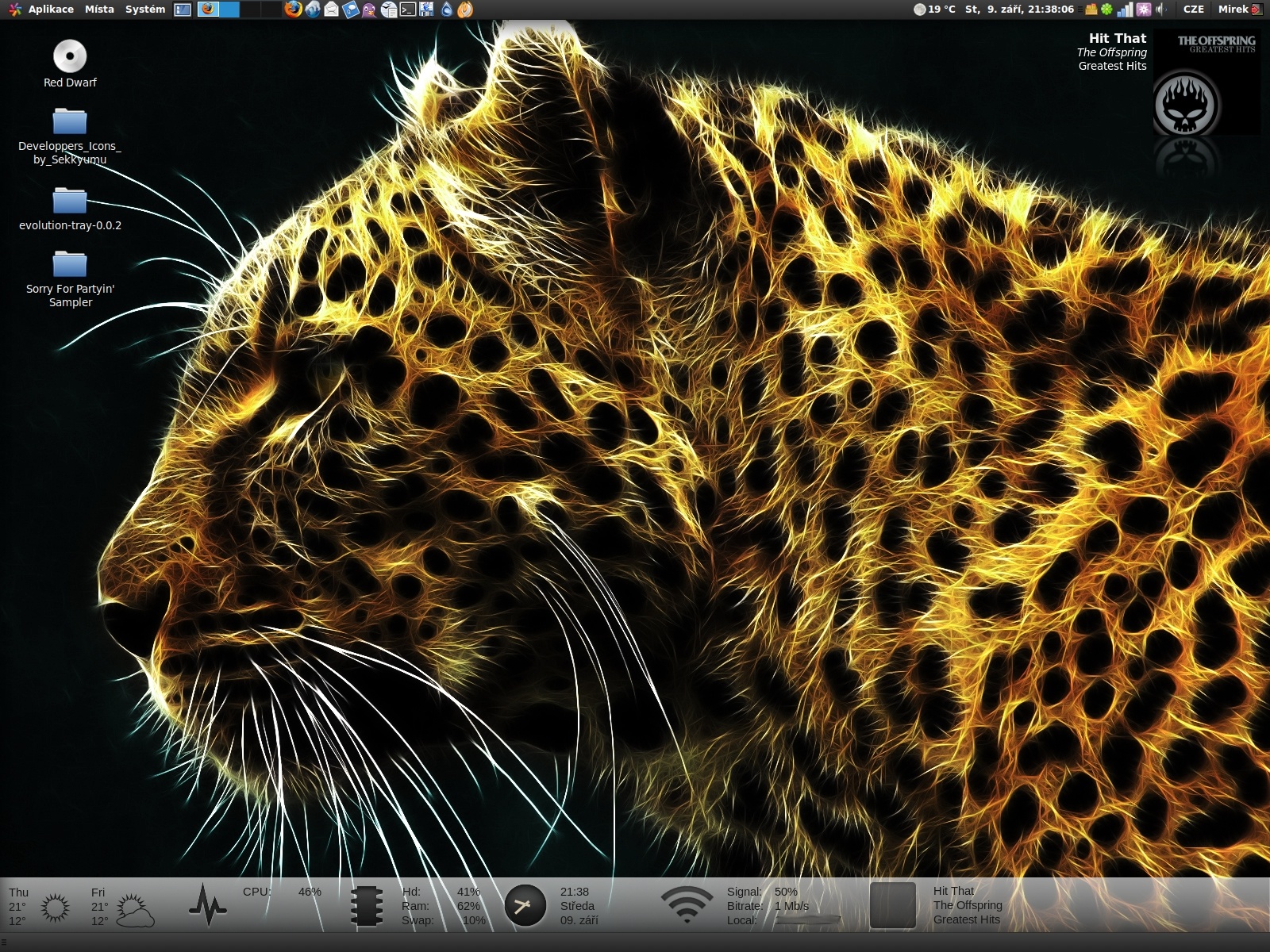Select the Red Dwarf disc icon

pos(70,56)
